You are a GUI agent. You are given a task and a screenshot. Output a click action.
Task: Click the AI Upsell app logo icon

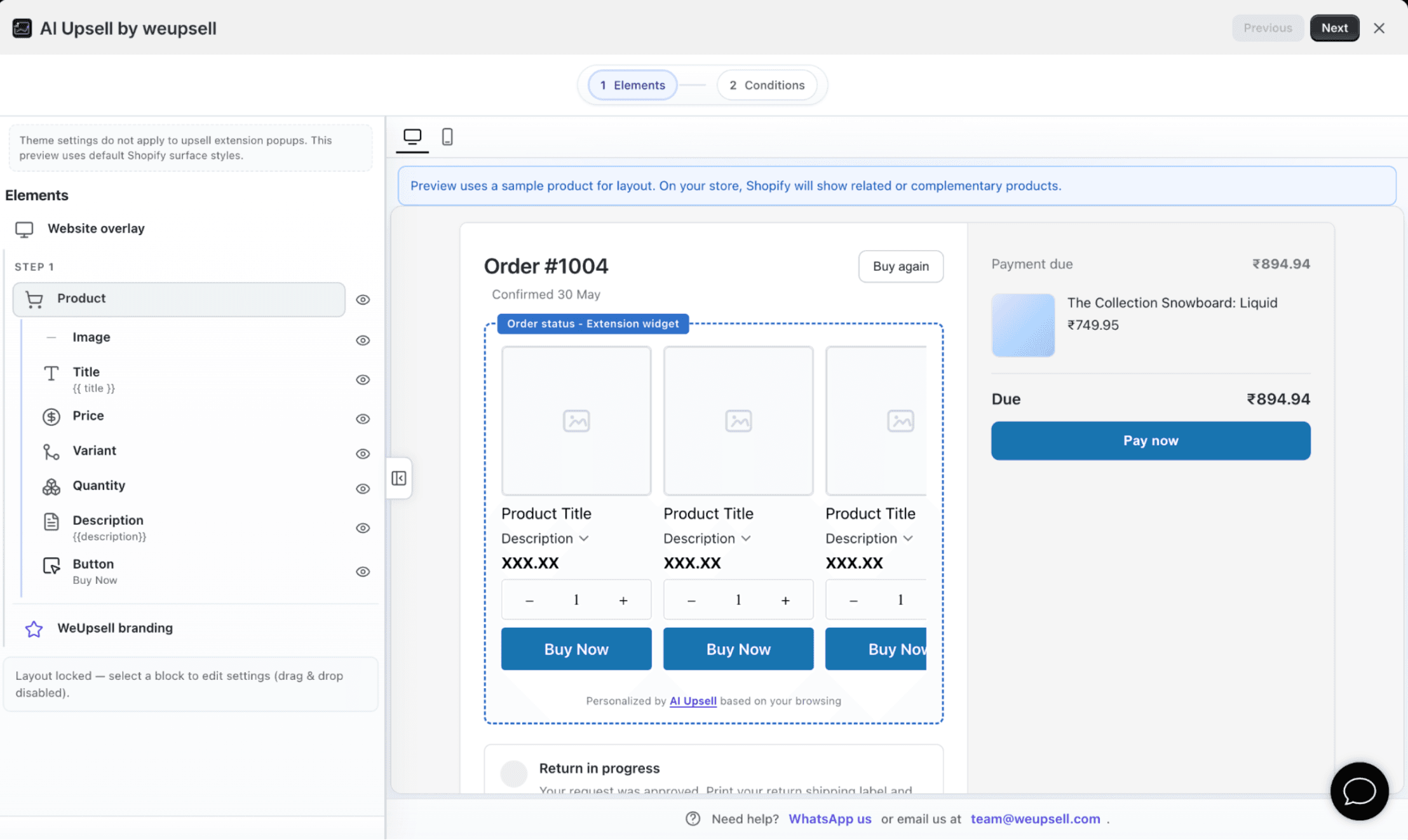pos(22,28)
